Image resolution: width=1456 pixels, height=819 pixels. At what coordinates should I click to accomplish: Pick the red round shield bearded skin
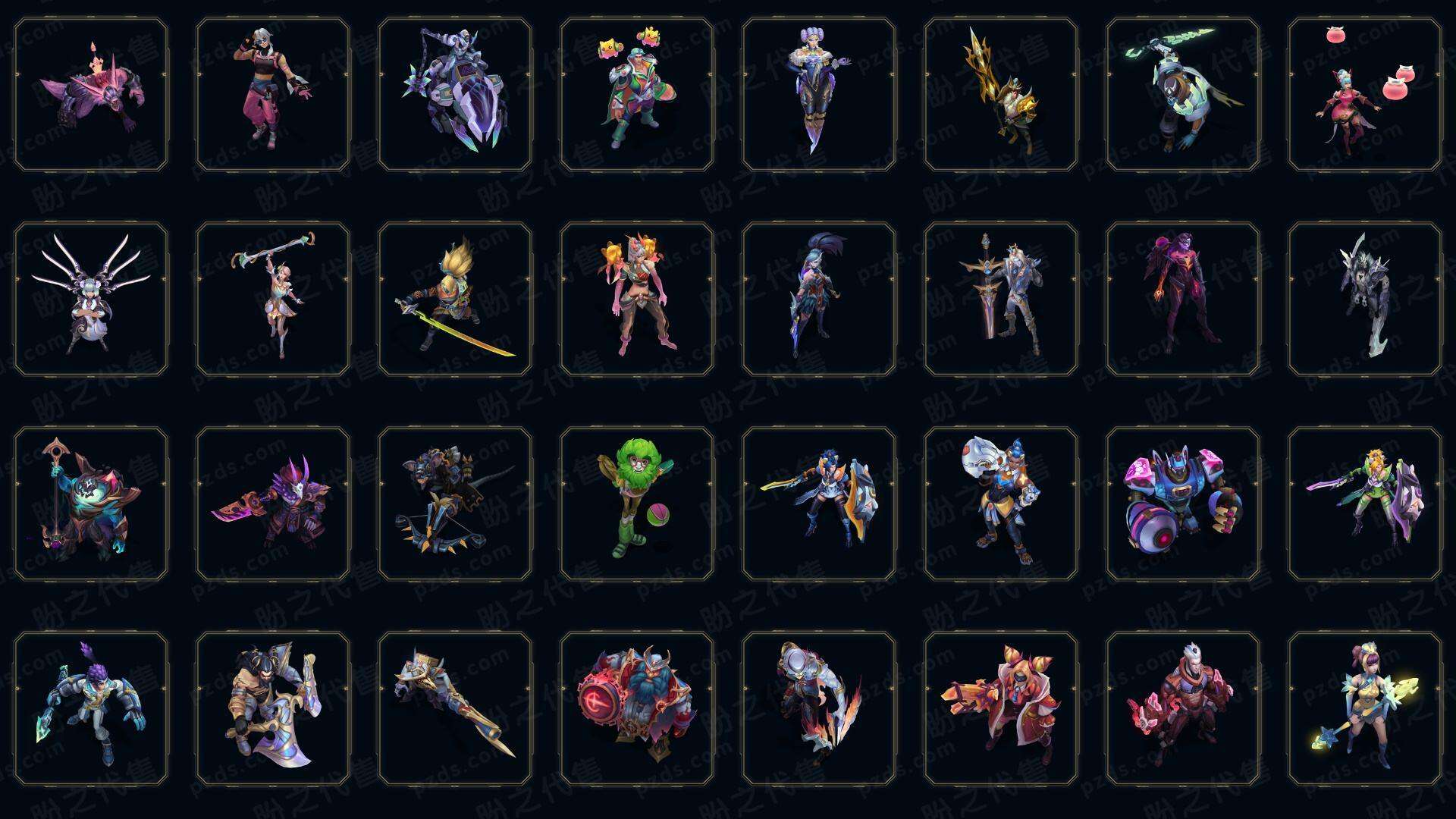[637, 708]
